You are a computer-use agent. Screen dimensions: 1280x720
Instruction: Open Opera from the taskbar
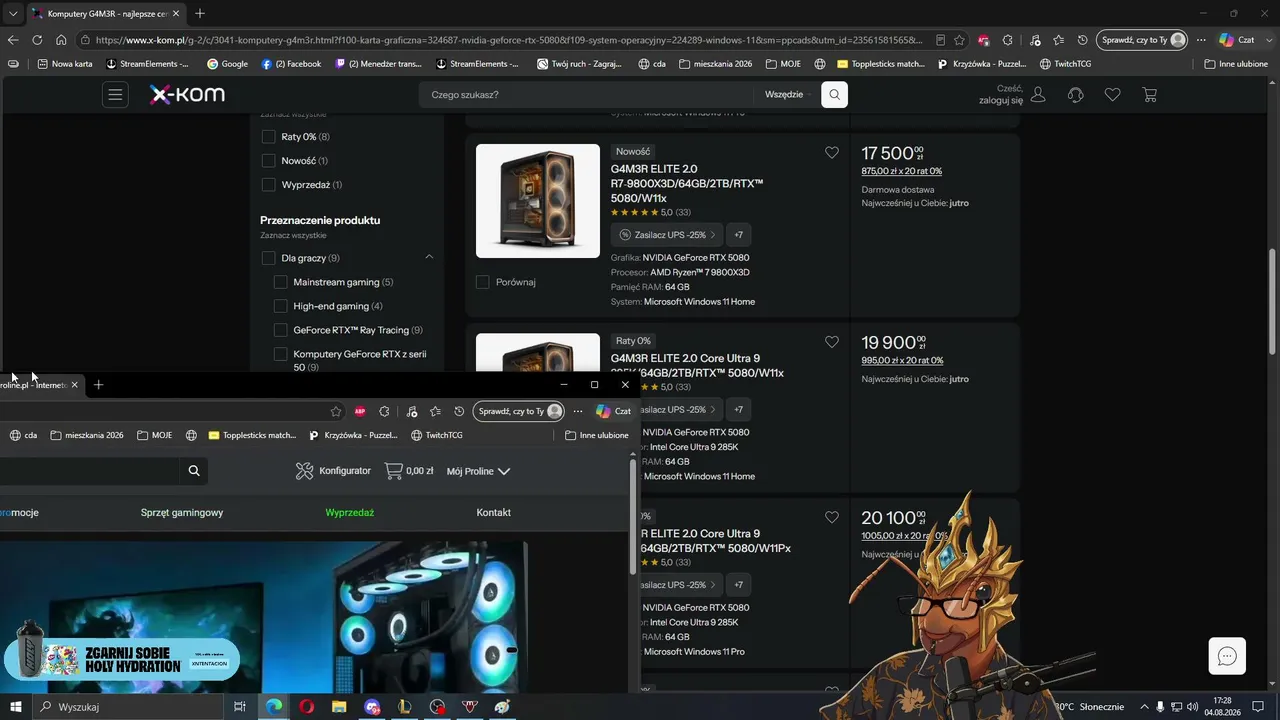pos(306,707)
